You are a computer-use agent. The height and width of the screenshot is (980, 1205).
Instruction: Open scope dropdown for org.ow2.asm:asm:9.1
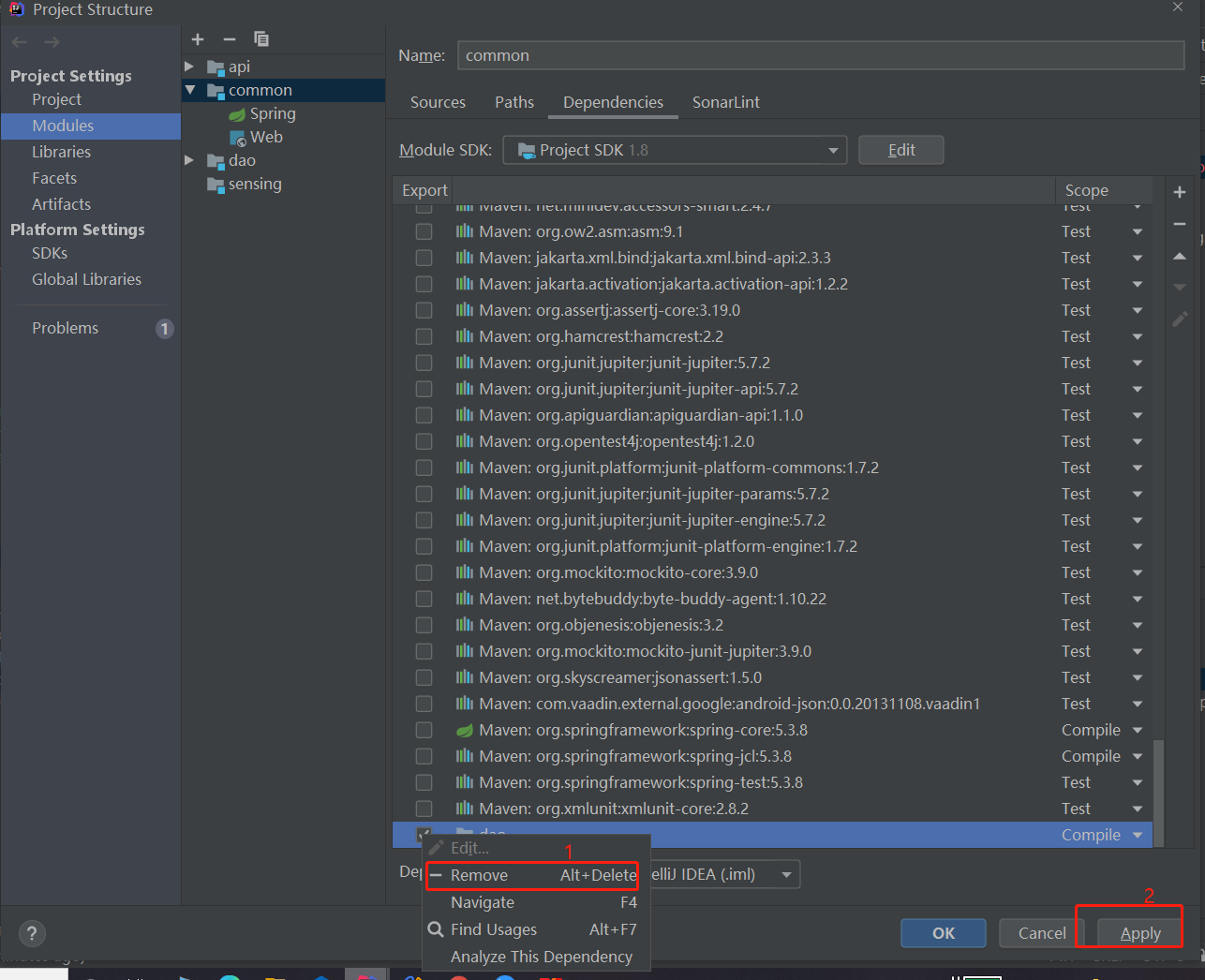click(x=1138, y=231)
